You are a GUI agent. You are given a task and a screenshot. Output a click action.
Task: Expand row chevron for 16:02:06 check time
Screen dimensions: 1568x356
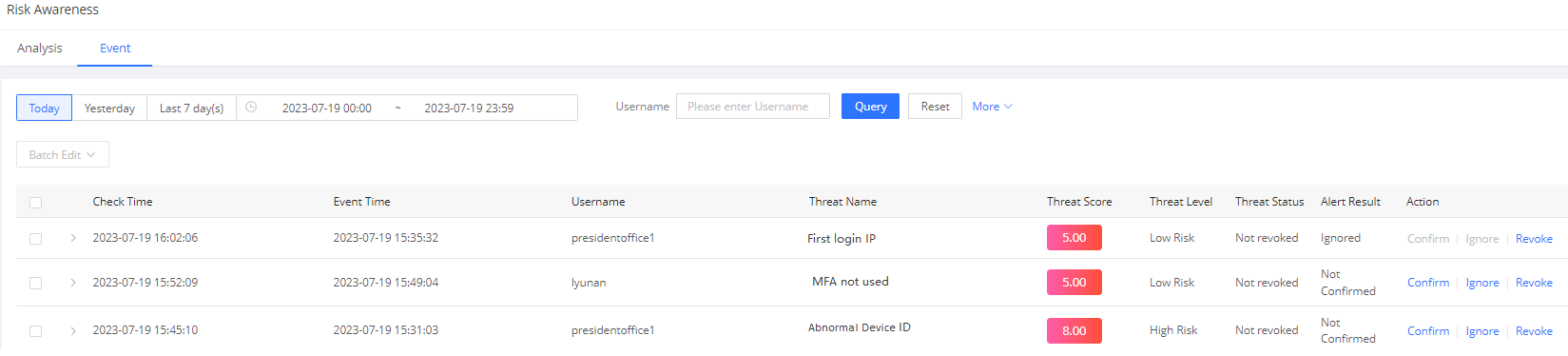click(73, 238)
